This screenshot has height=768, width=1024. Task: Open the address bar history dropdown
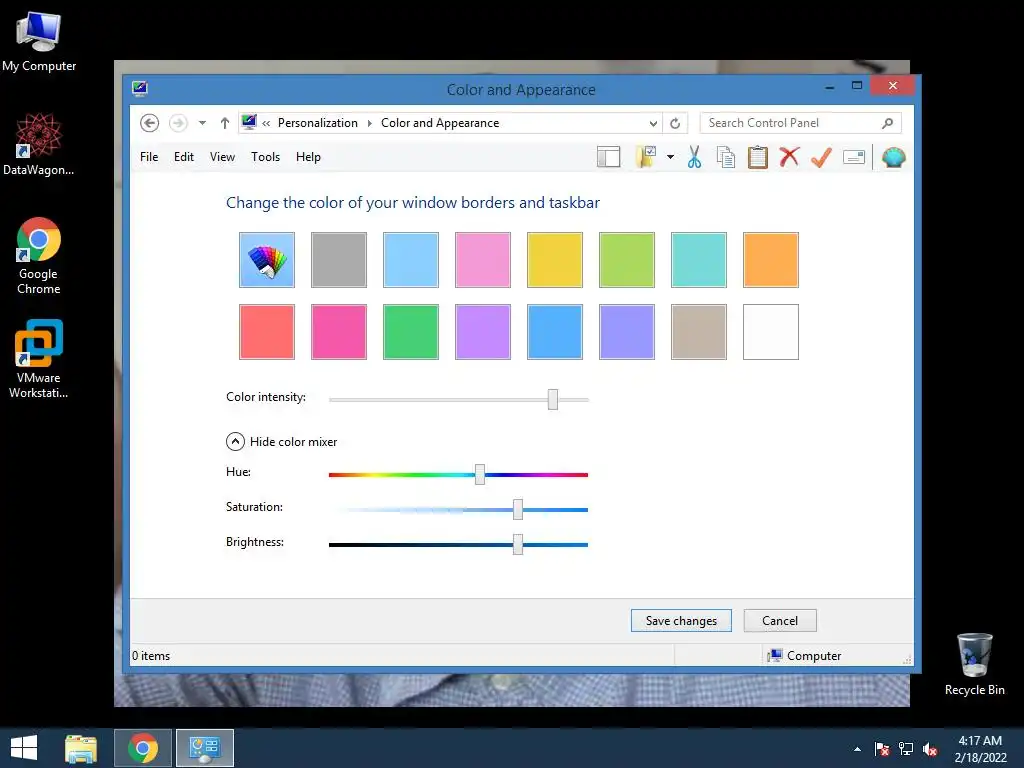[653, 123]
